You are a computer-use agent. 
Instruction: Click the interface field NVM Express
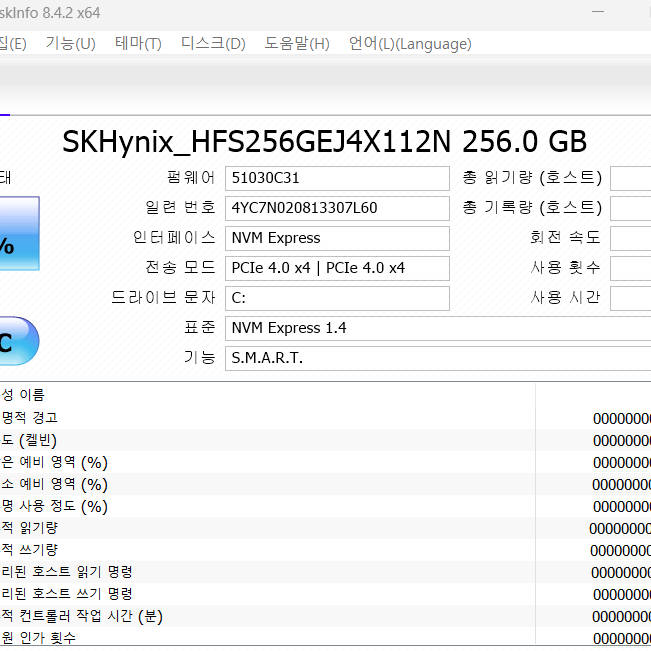pyautogui.click(x=337, y=238)
